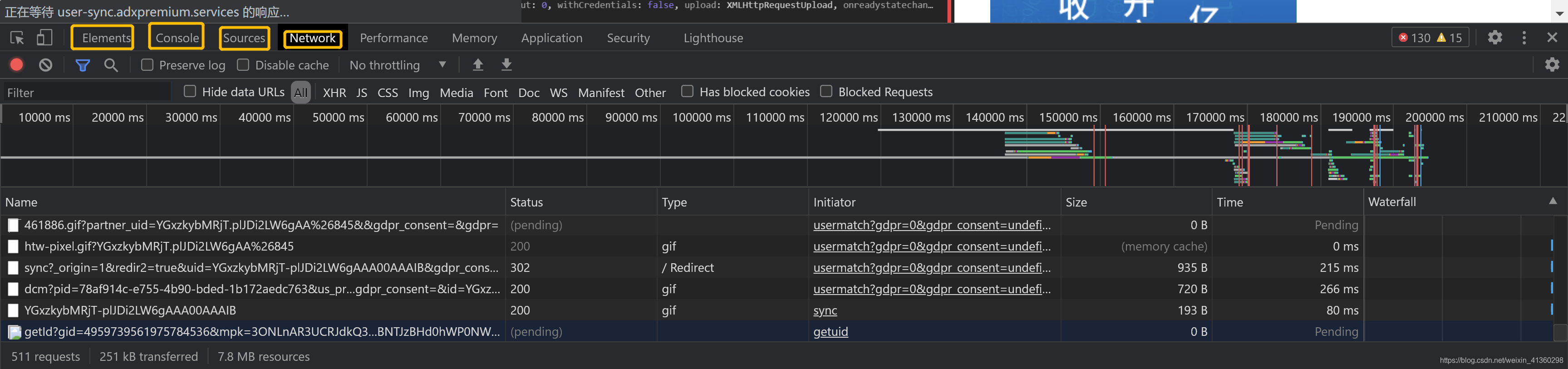Open the network search magnifier

(111, 64)
